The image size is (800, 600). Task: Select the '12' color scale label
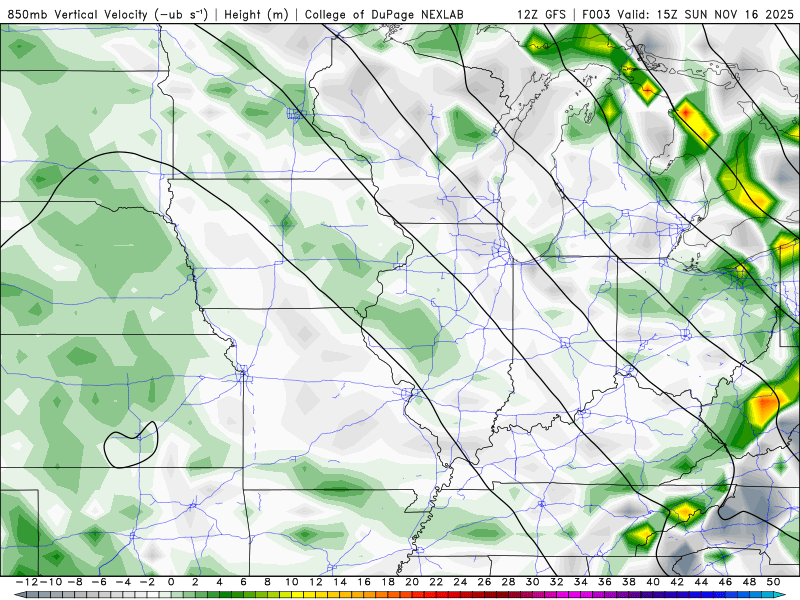pyautogui.click(x=316, y=582)
